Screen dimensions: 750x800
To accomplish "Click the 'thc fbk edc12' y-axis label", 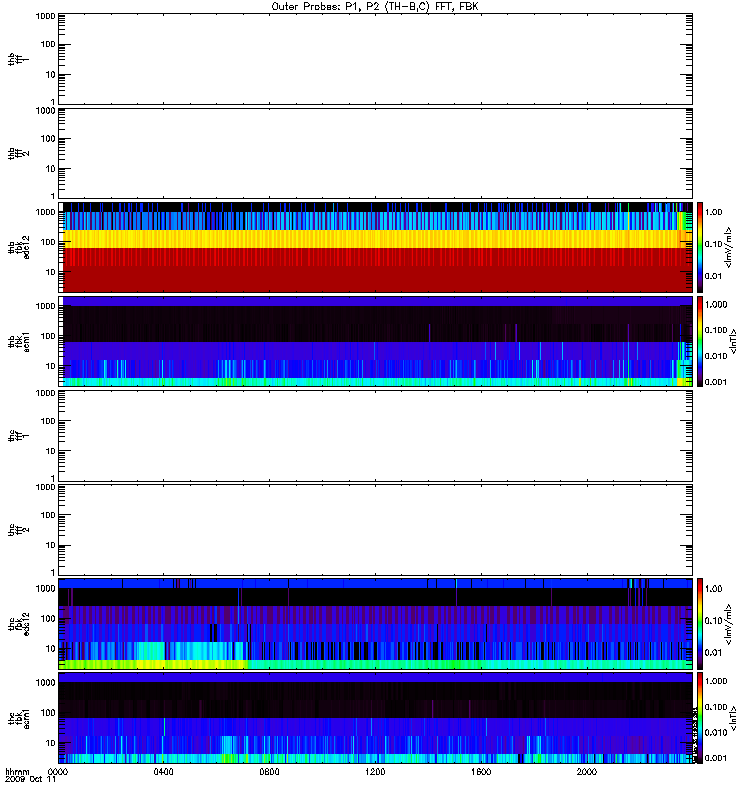I will pos(18,624).
